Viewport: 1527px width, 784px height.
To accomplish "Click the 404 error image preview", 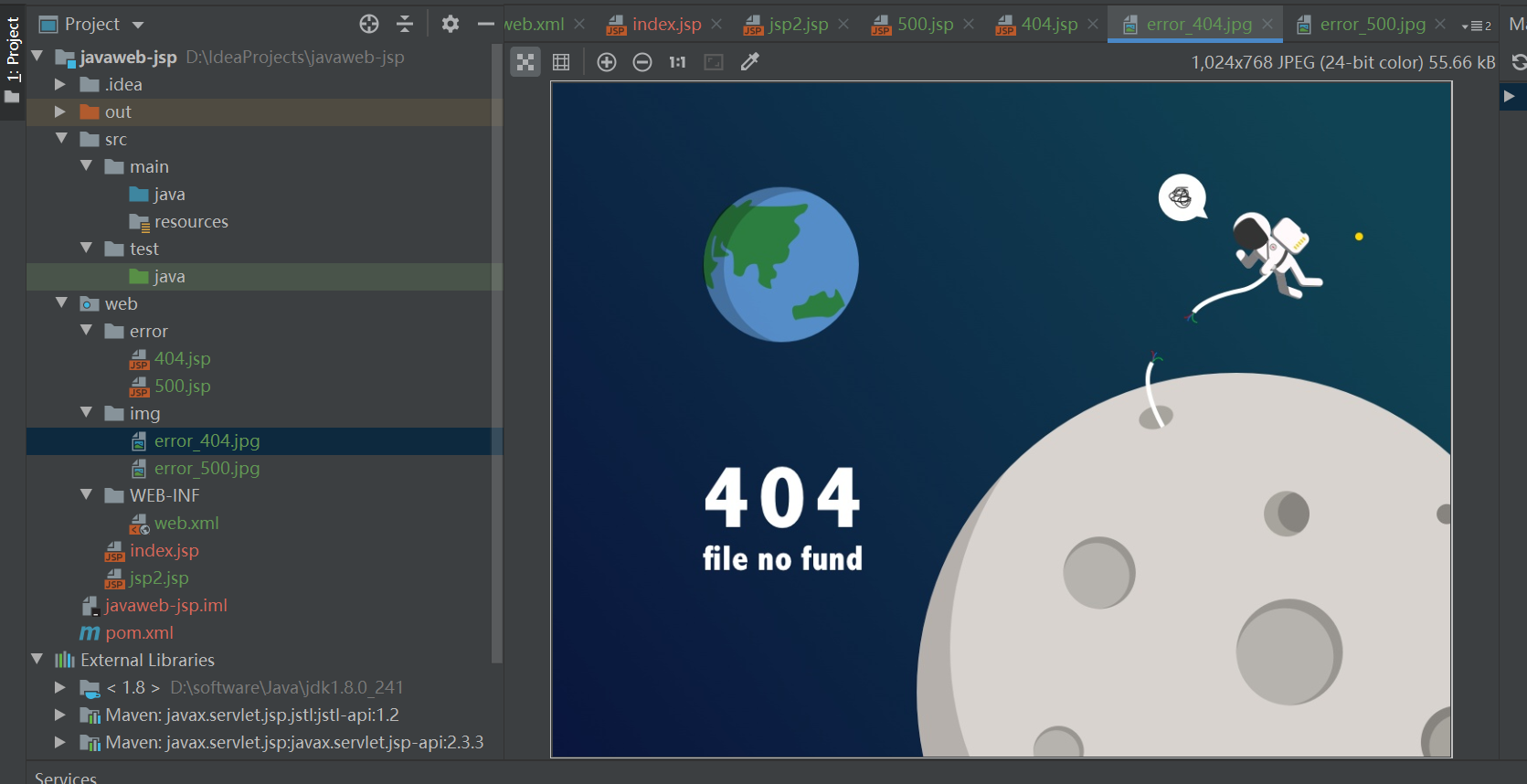I will [x=1002, y=419].
